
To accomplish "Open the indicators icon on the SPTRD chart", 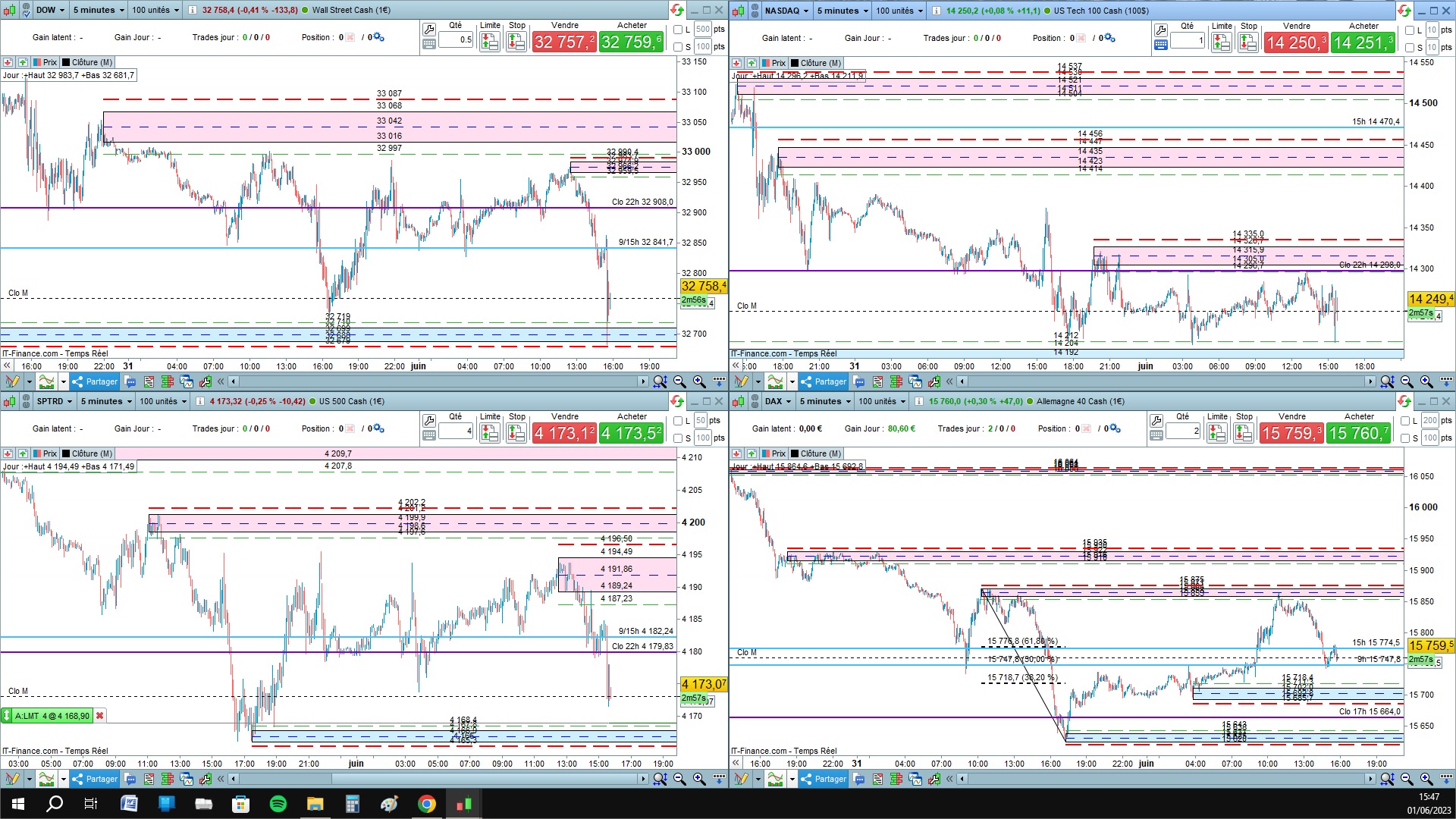I will click(x=47, y=779).
